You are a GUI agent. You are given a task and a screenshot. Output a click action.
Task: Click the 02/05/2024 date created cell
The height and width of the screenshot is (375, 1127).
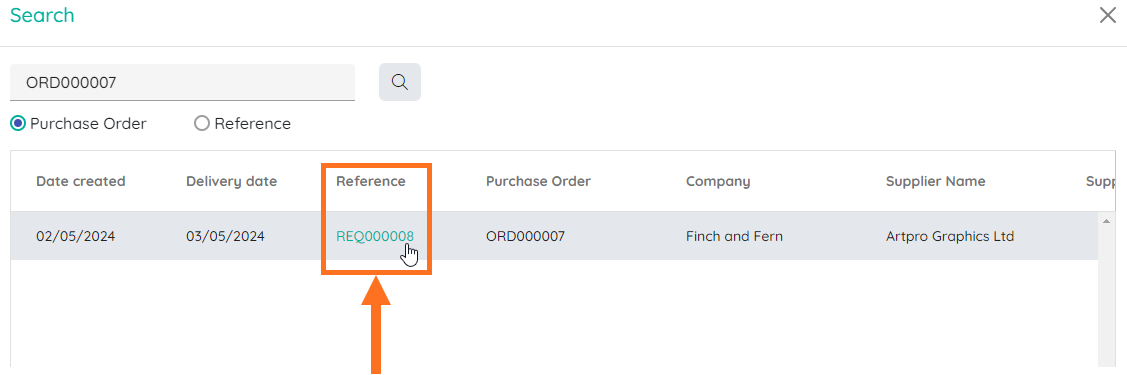point(75,236)
